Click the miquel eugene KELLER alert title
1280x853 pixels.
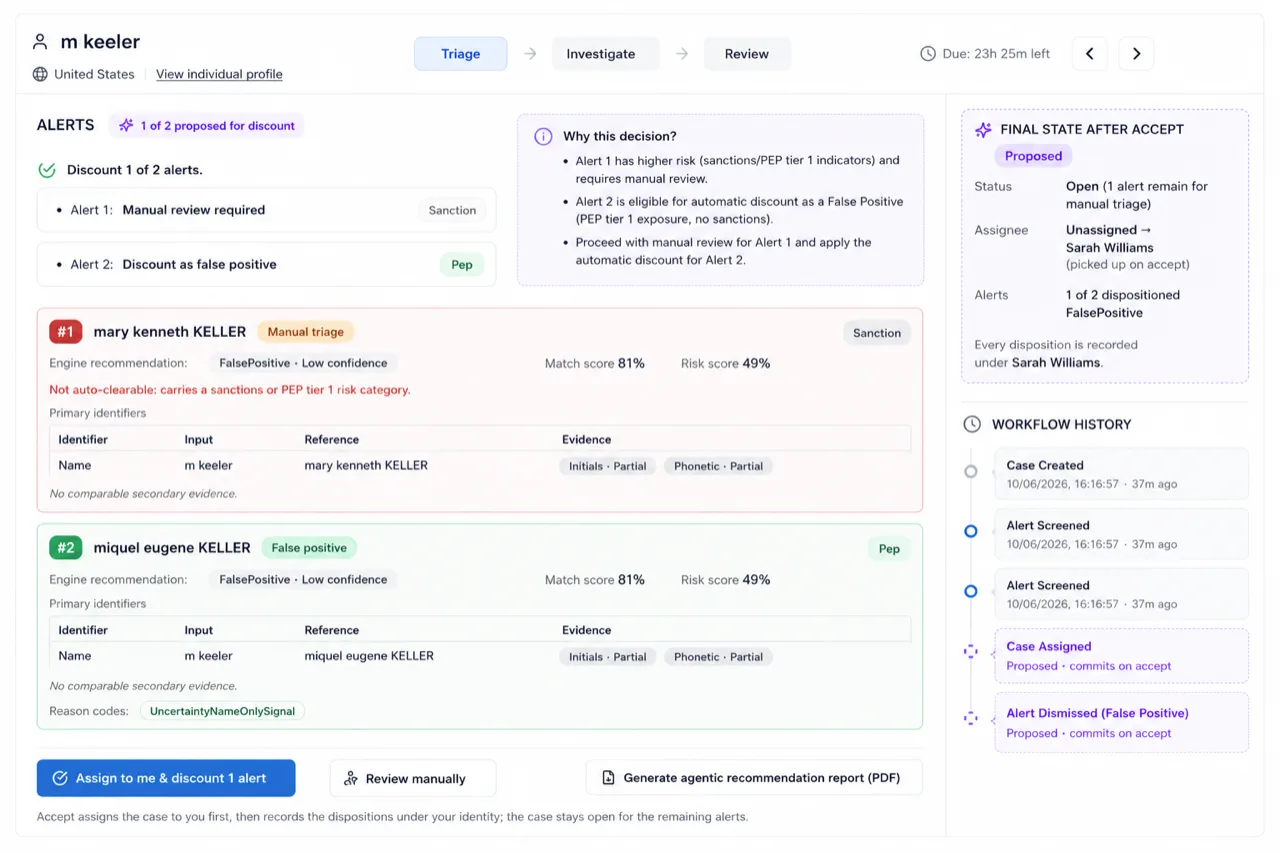click(172, 548)
